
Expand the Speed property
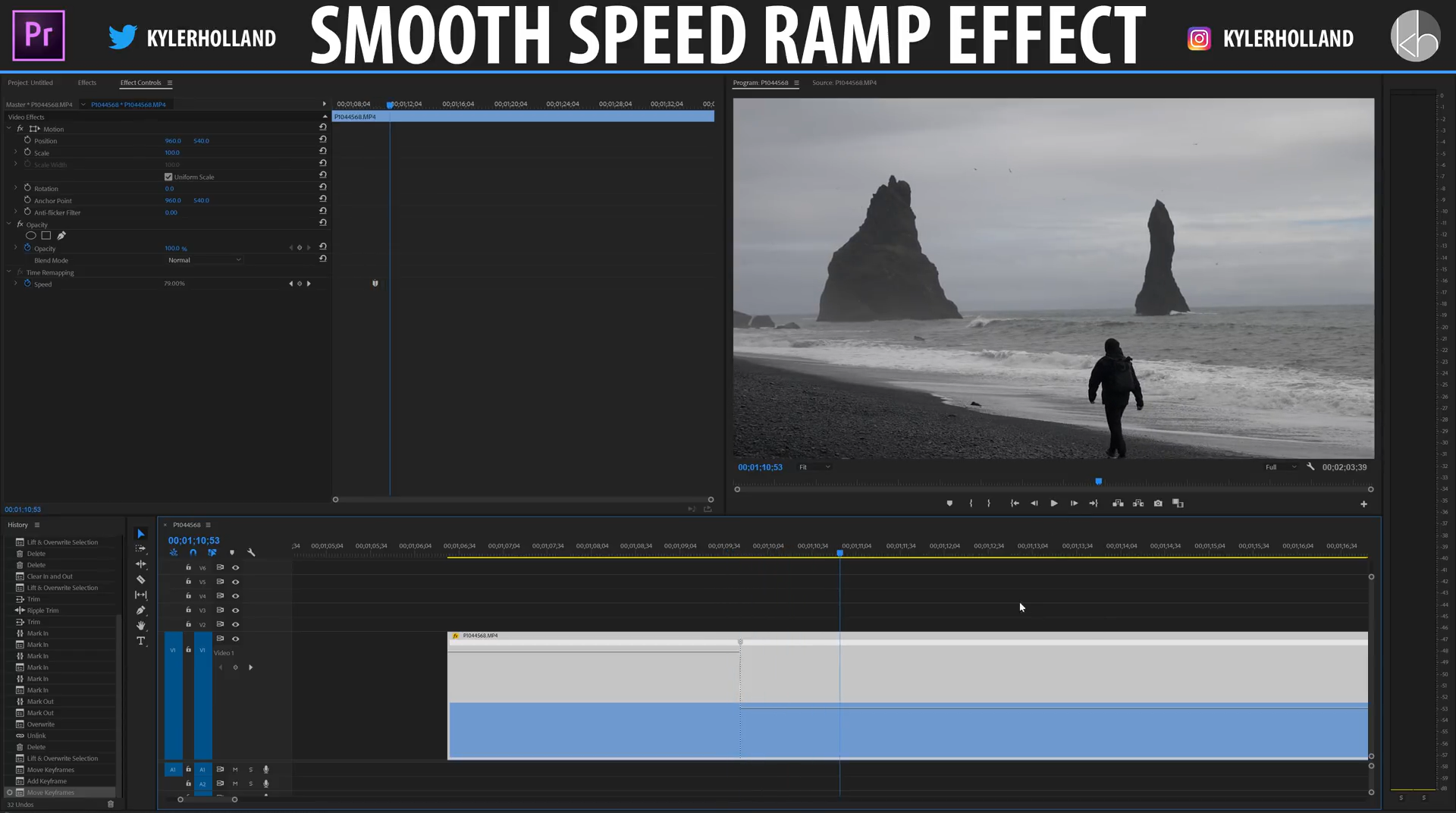[15, 284]
